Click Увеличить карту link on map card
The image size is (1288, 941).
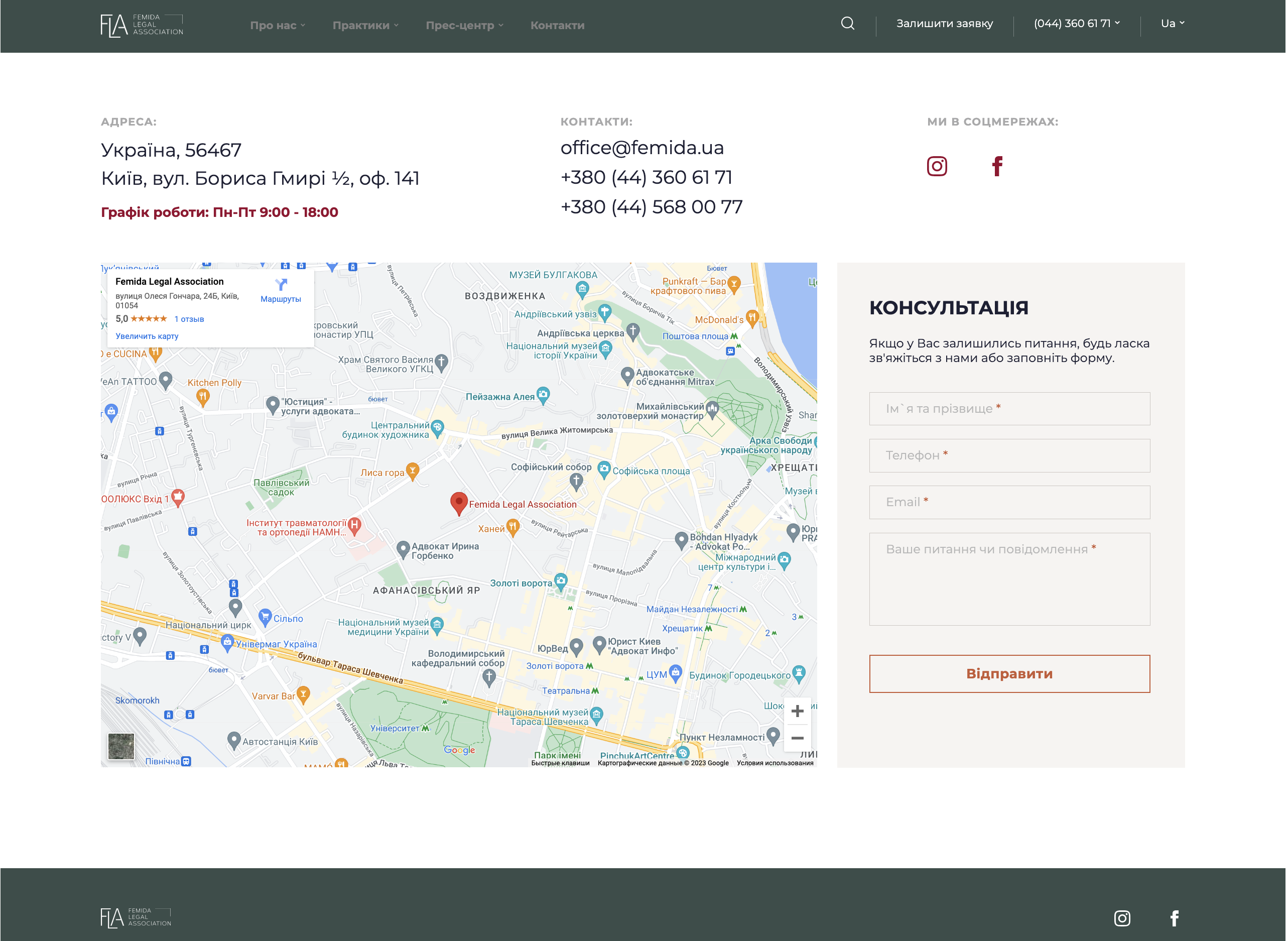[x=147, y=336]
